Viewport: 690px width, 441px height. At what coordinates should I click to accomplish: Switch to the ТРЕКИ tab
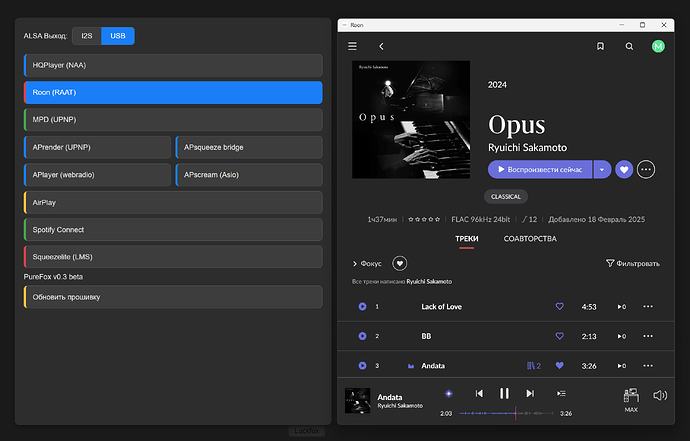(x=466, y=239)
